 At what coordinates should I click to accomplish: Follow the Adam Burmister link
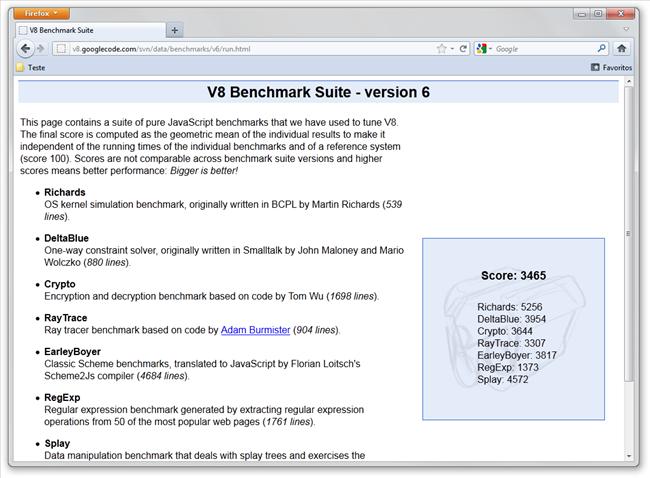click(x=255, y=330)
